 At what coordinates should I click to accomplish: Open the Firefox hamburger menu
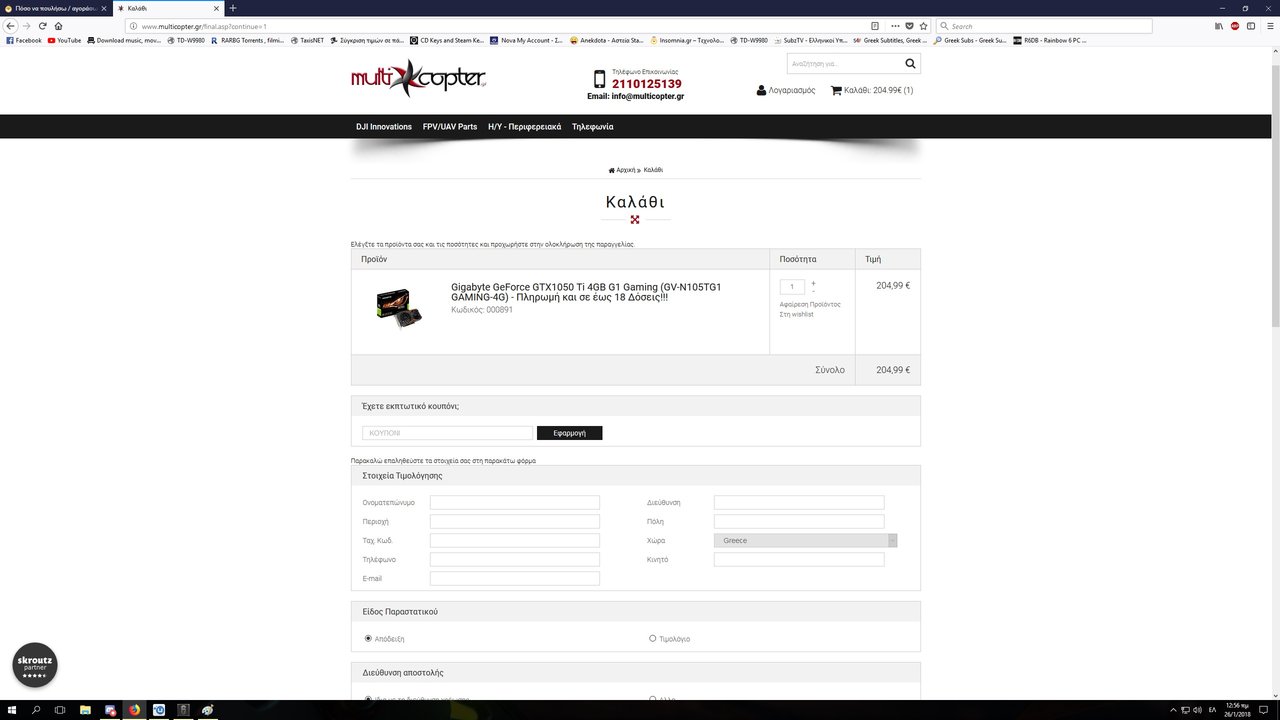[x=1268, y=26]
